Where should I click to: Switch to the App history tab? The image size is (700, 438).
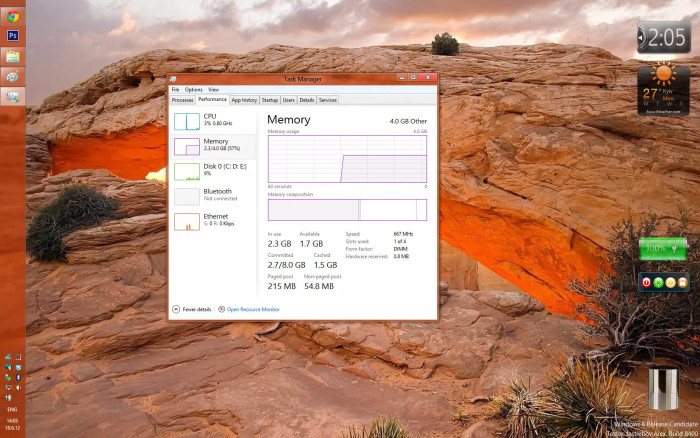(x=244, y=100)
